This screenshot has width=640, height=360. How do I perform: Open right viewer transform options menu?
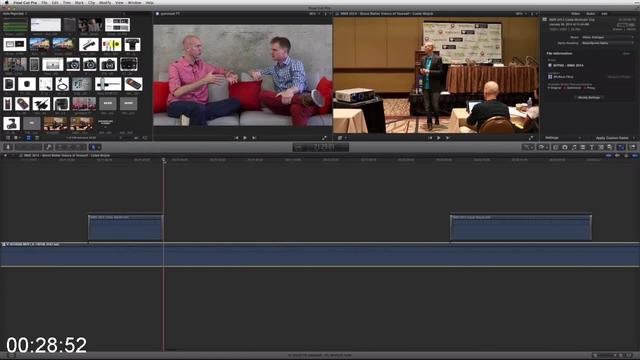click(x=341, y=138)
